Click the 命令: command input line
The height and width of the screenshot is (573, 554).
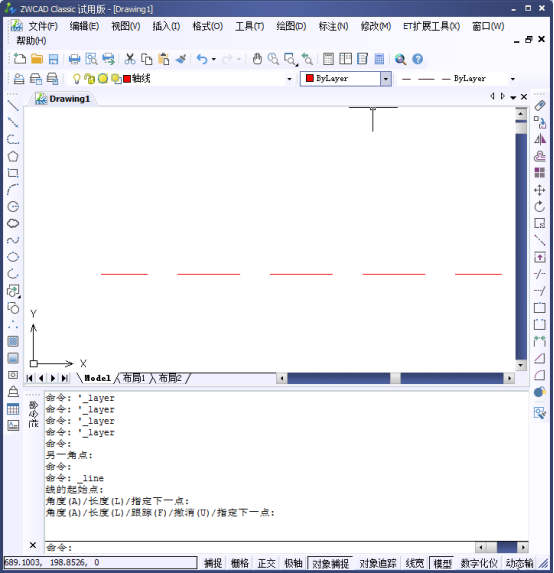click(x=259, y=547)
